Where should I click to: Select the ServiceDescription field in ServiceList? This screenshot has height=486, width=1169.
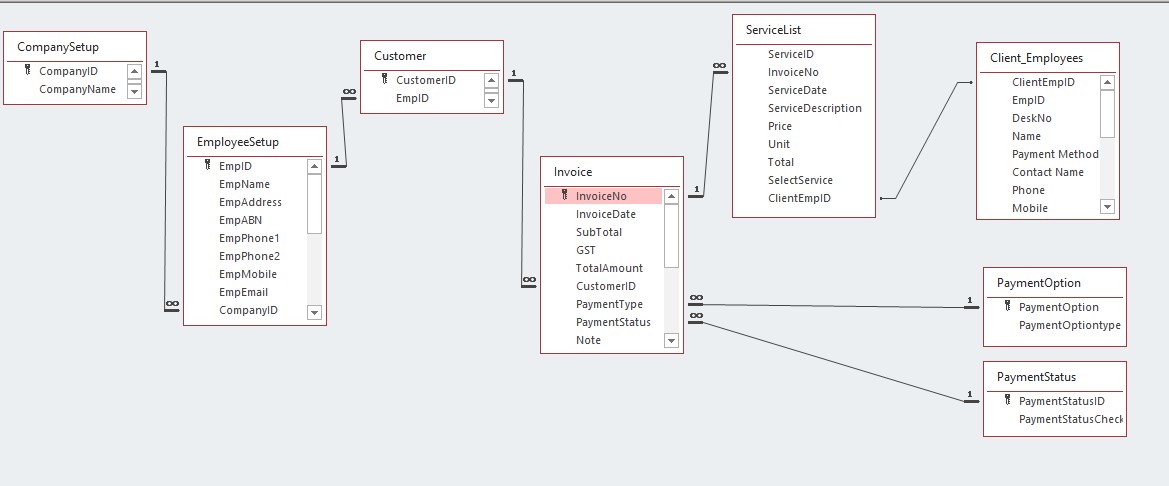point(814,108)
